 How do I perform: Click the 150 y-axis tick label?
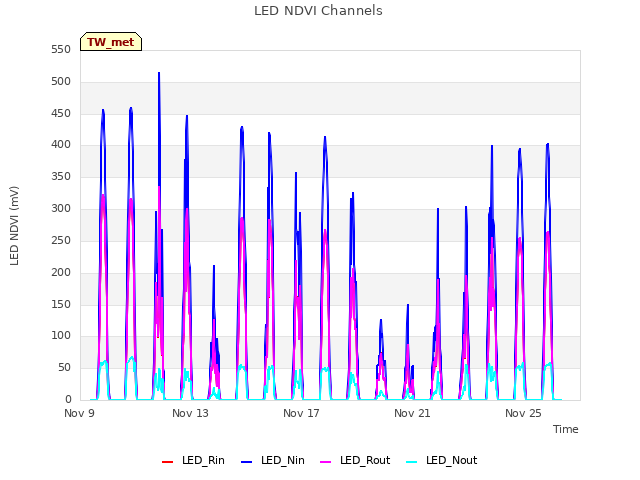pos(61,304)
